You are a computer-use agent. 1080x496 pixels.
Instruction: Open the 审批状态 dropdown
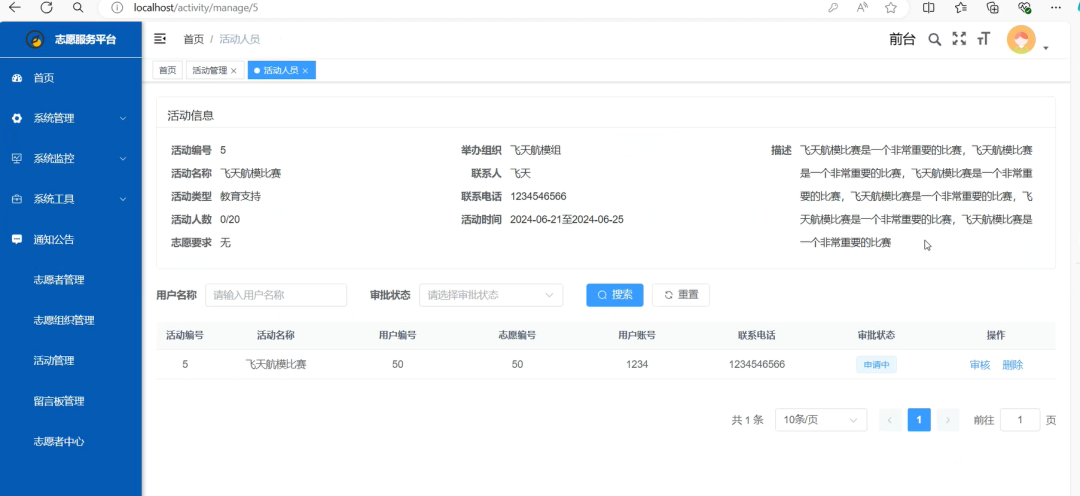[491, 295]
